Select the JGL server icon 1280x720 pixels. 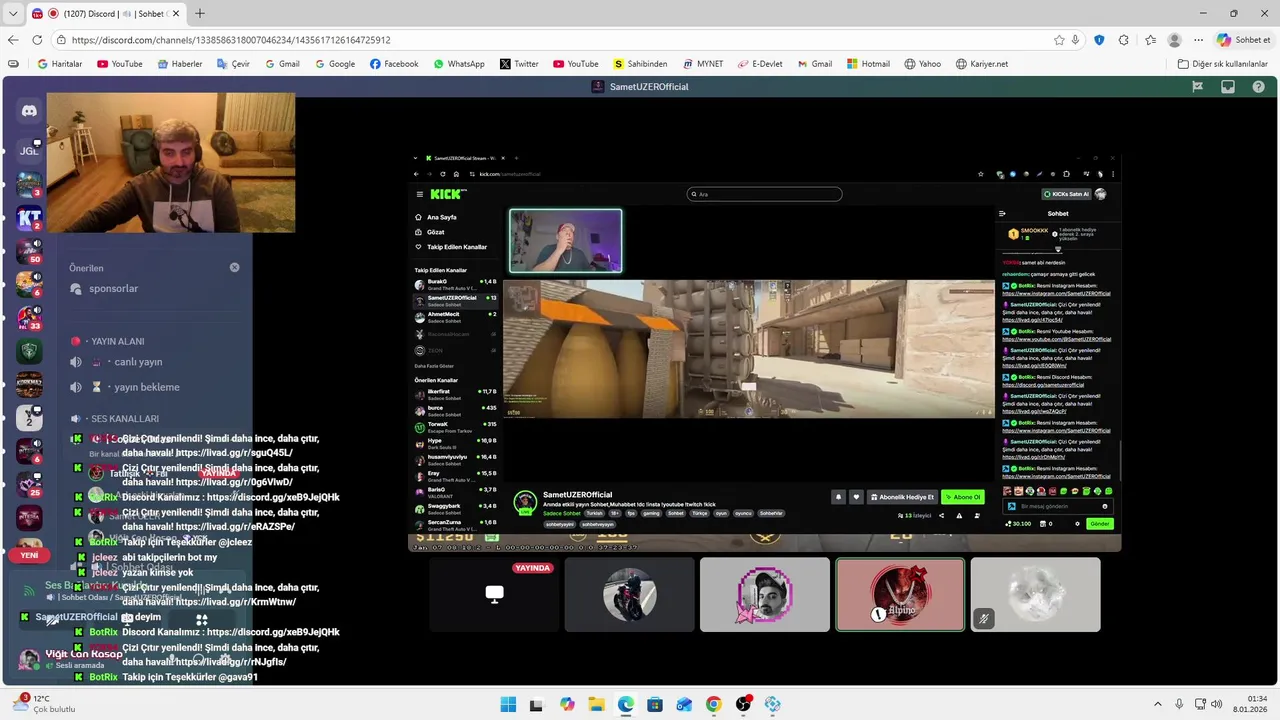tap(30, 151)
